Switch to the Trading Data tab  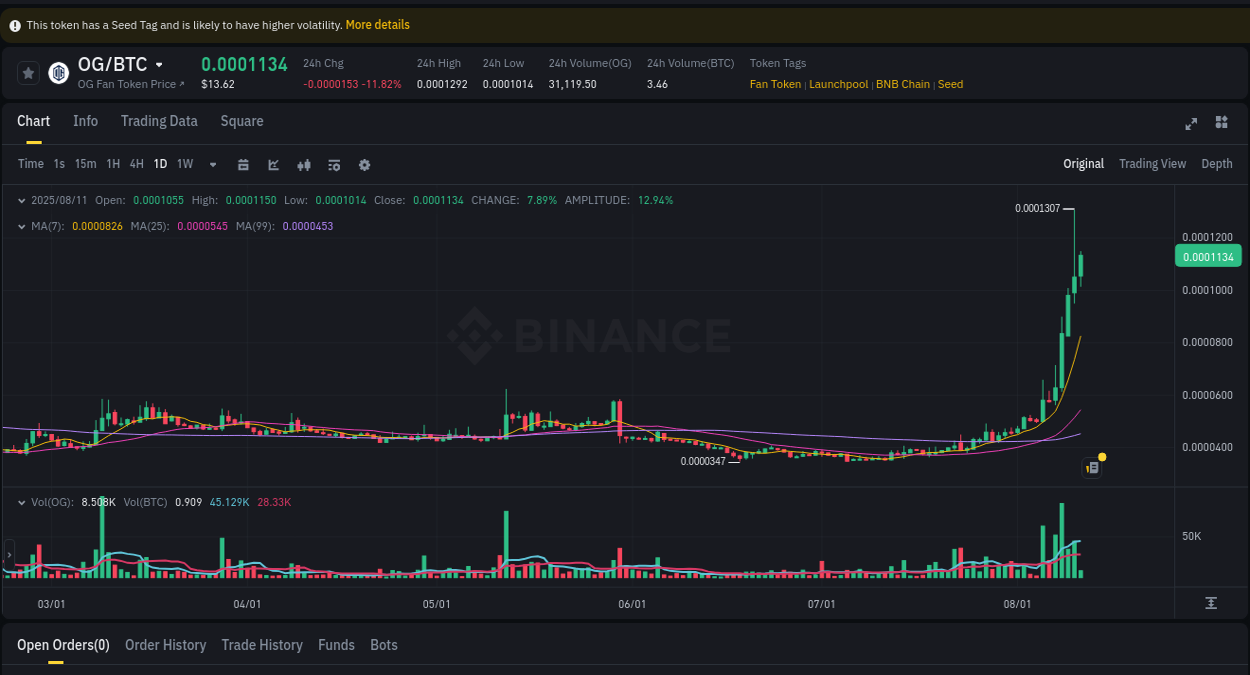click(159, 121)
